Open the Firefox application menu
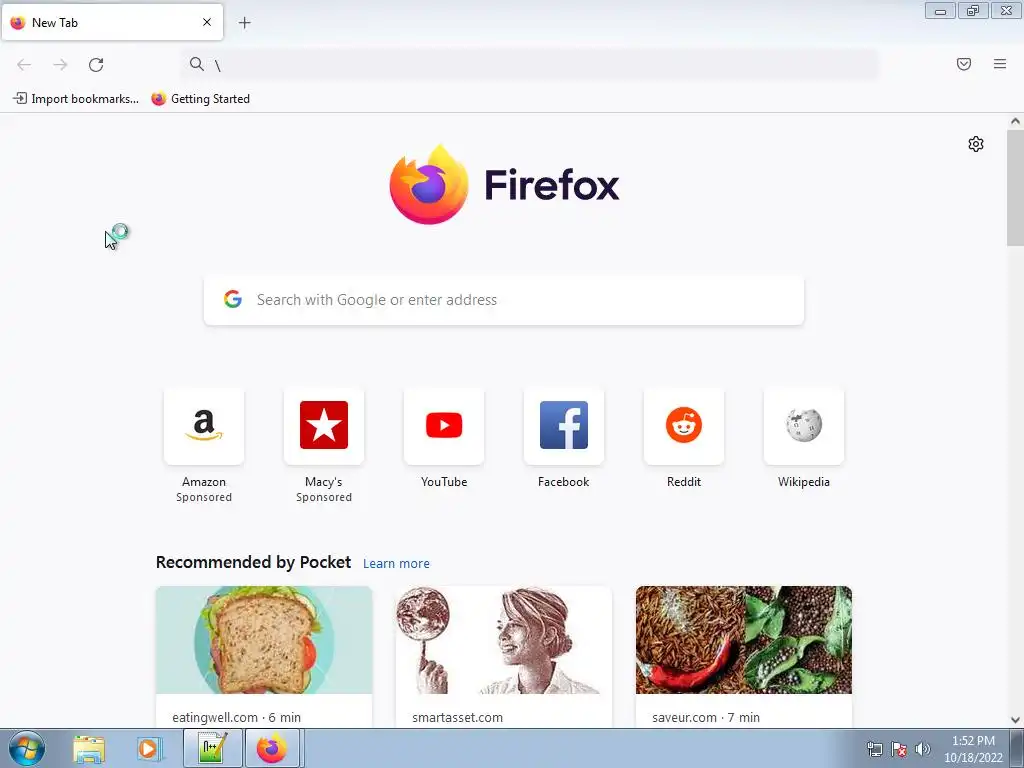 1000,63
